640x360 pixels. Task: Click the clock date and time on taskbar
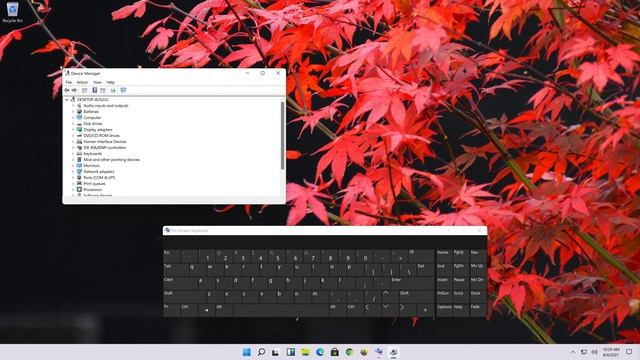(611, 352)
